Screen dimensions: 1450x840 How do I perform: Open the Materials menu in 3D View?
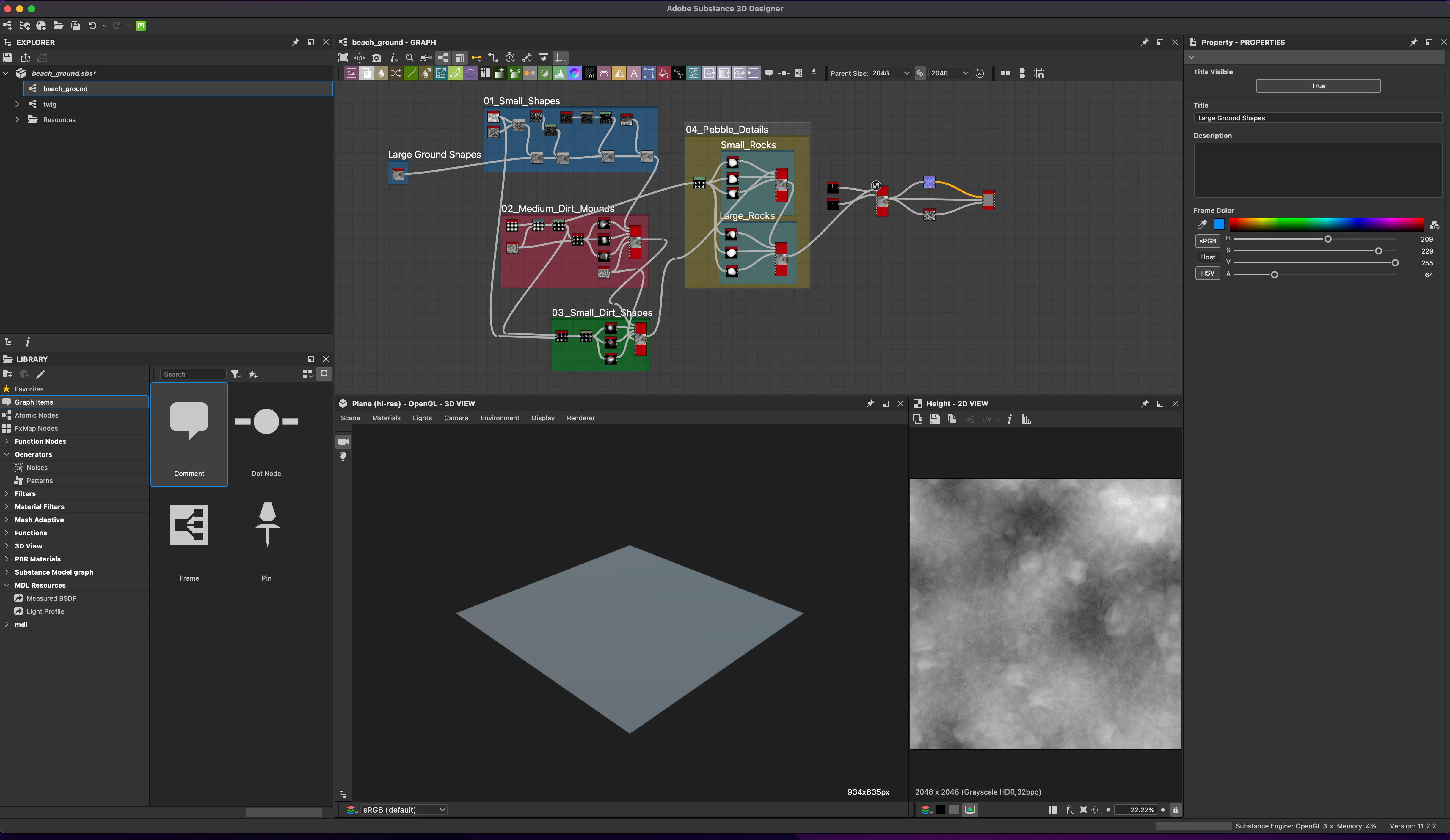point(385,418)
